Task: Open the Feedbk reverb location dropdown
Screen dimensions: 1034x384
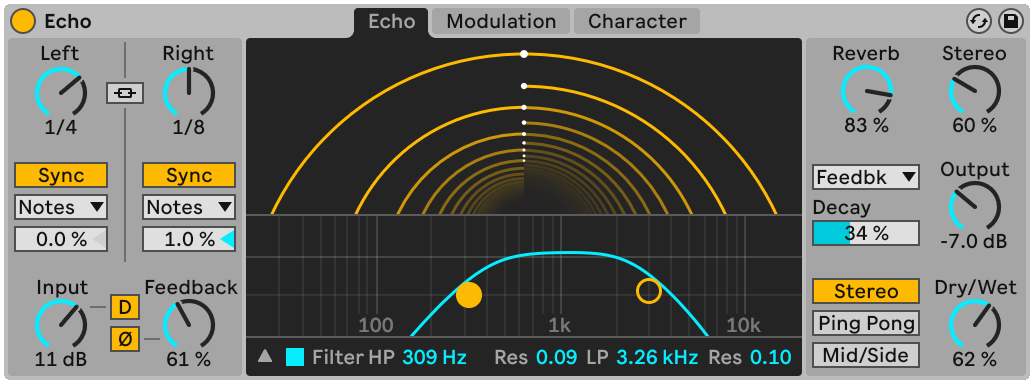Action: (866, 177)
